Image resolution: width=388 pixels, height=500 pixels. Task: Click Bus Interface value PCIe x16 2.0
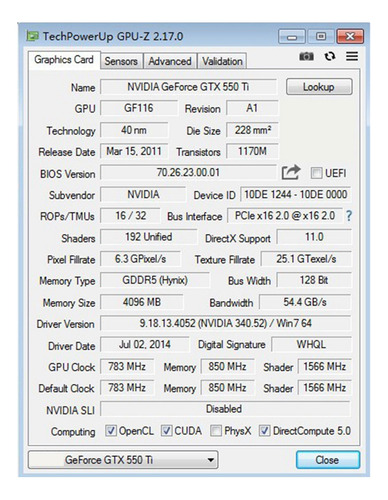tap(285, 216)
